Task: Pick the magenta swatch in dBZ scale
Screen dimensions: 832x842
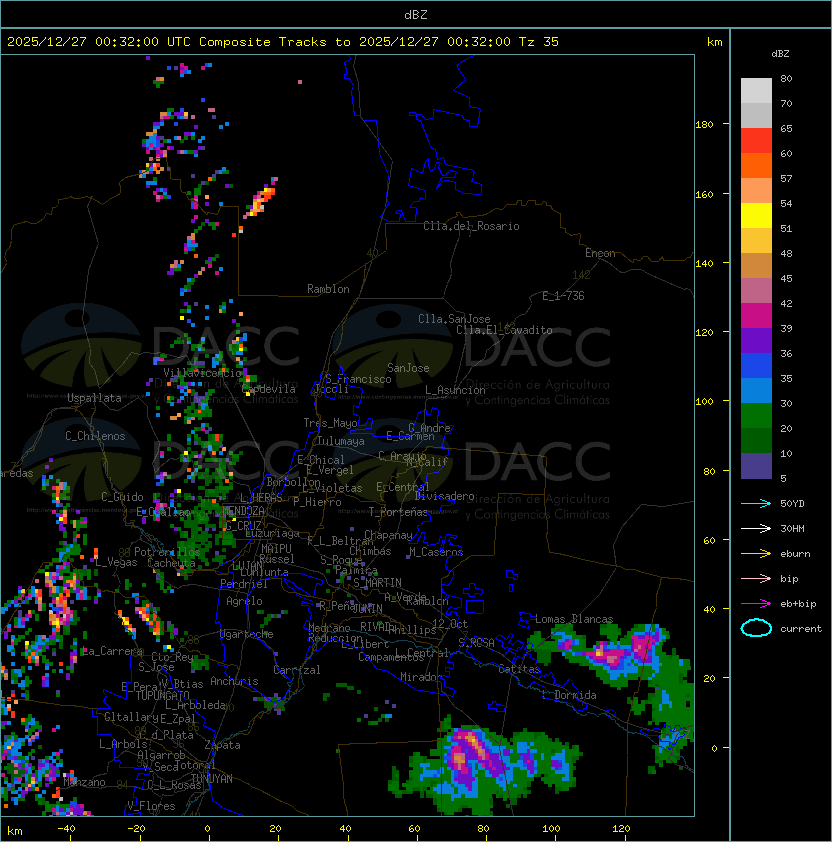Action: coord(756,316)
